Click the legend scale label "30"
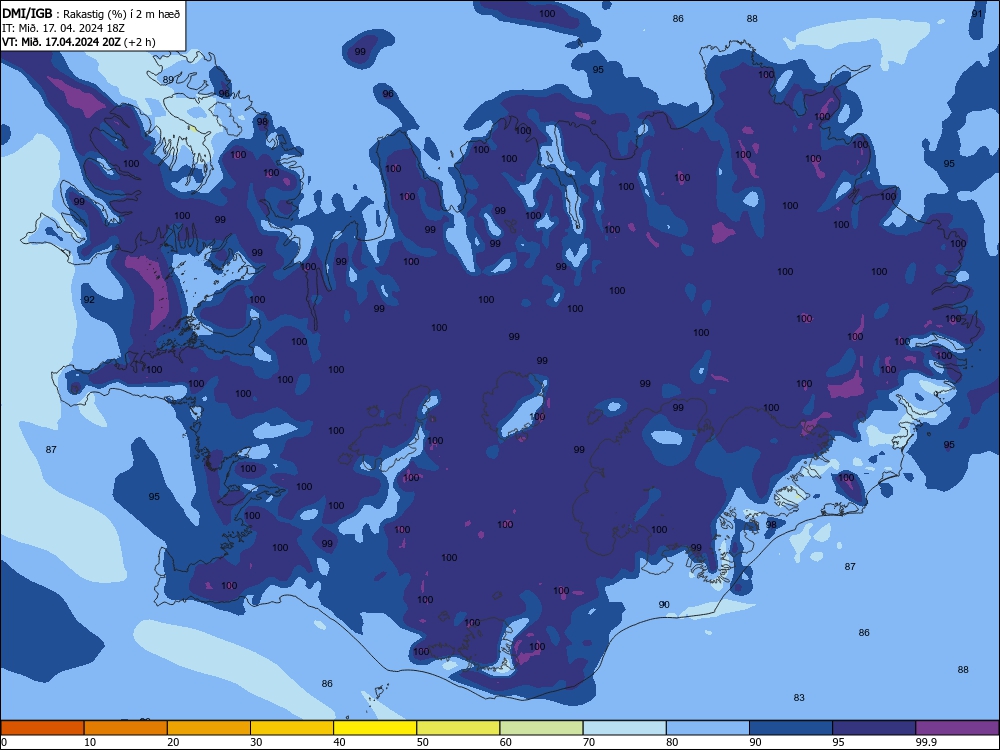The width and height of the screenshot is (1000, 750). click(256, 742)
